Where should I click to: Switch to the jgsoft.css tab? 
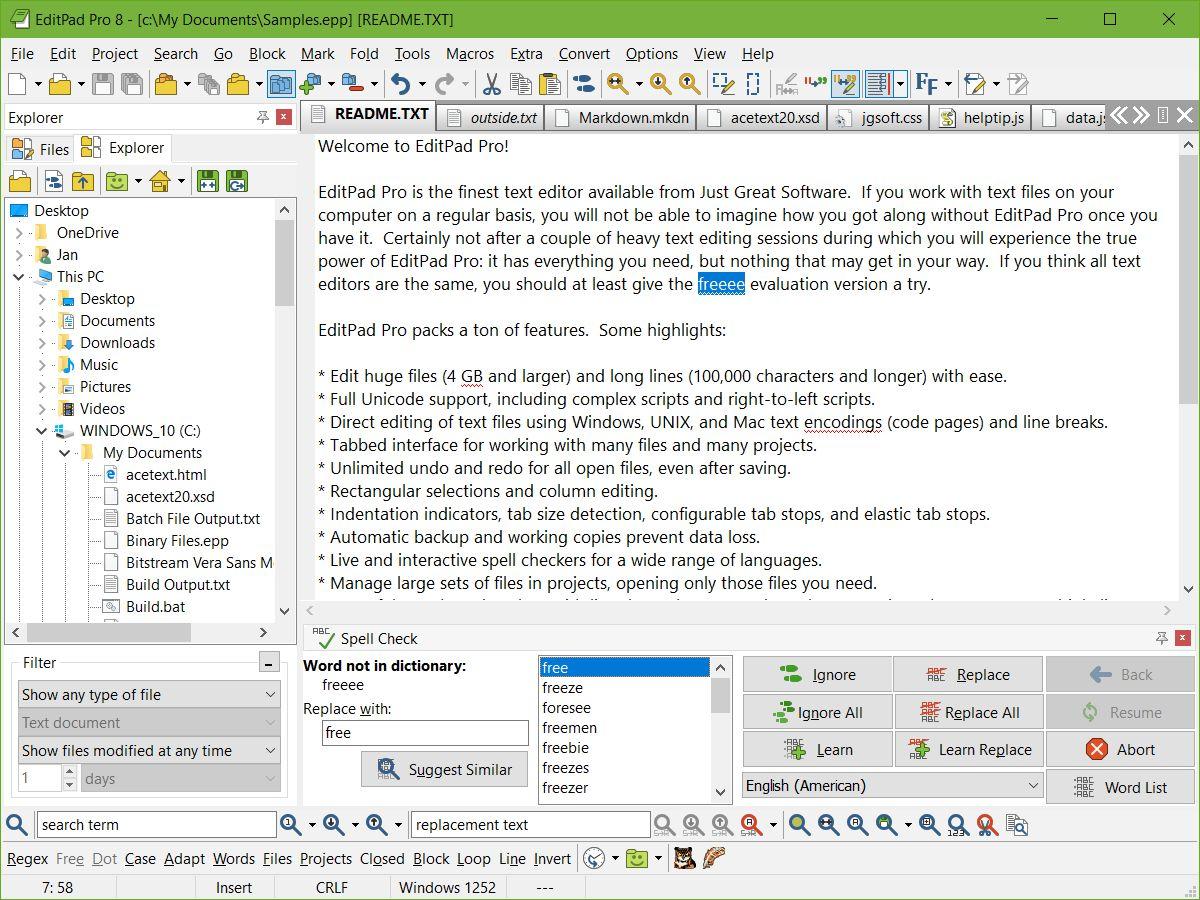(880, 117)
